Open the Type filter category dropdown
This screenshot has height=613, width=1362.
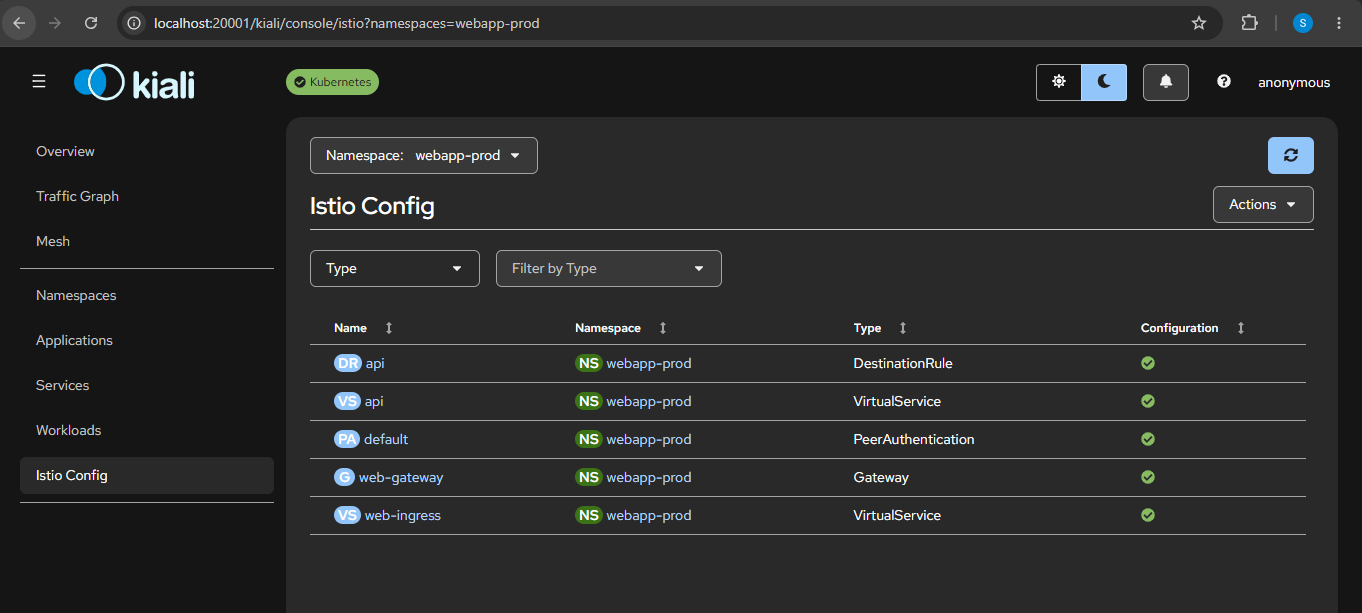(x=395, y=268)
